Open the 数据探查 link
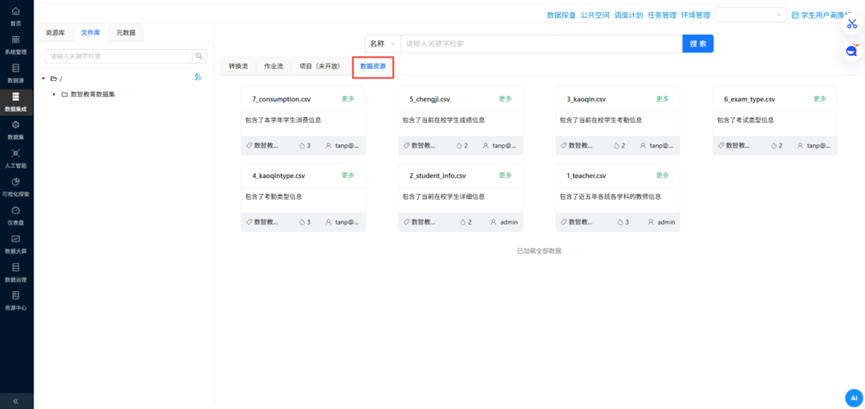The height and width of the screenshot is (409, 865). [x=562, y=15]
